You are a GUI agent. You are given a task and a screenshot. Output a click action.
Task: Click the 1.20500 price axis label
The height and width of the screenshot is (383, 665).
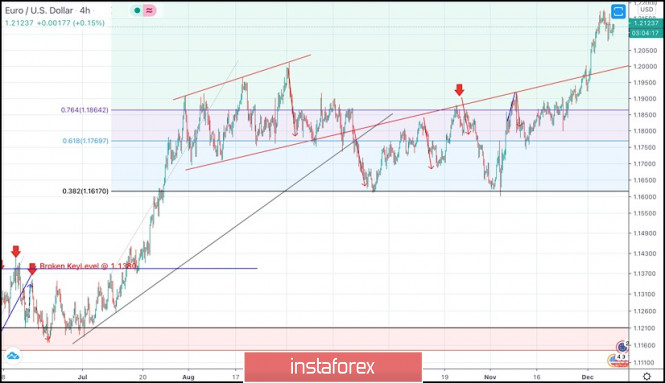[645, 50]
